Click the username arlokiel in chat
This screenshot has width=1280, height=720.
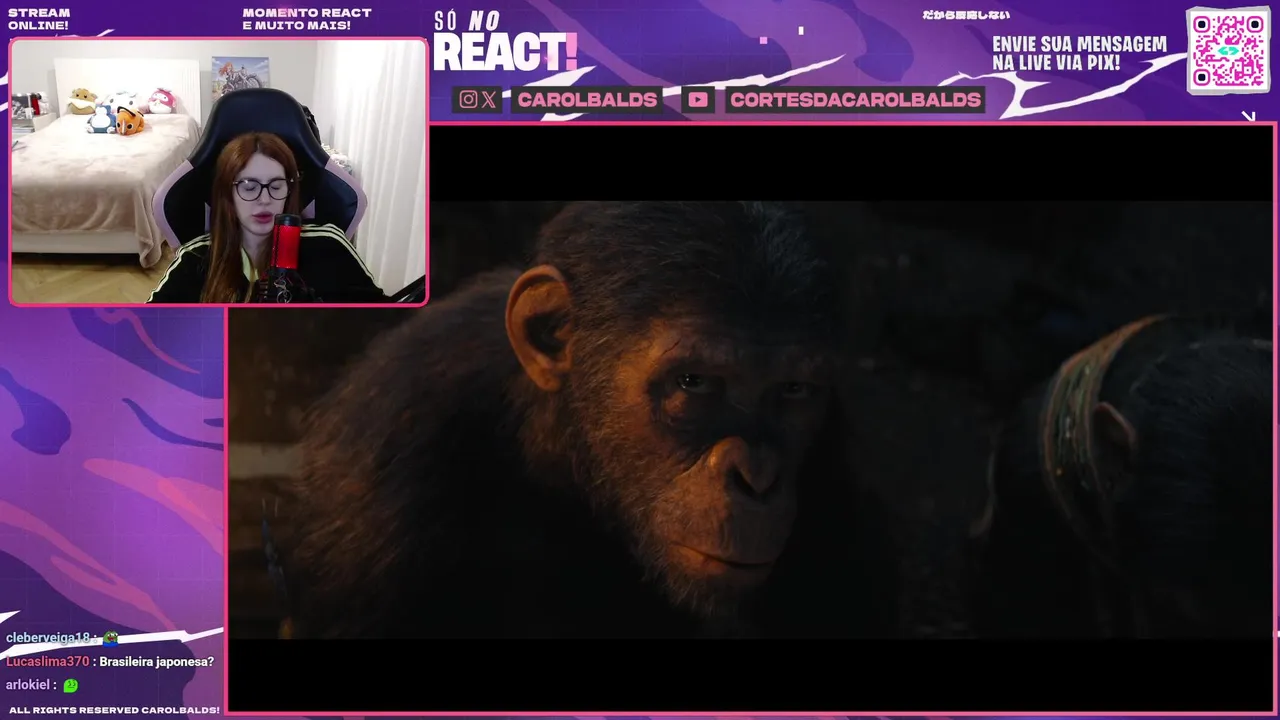(x=27, y=686)
